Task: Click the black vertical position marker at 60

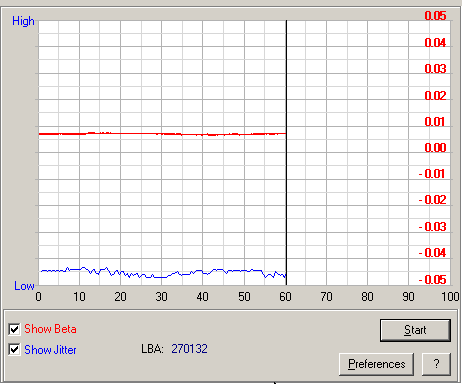Action: (x=286, y=153)
